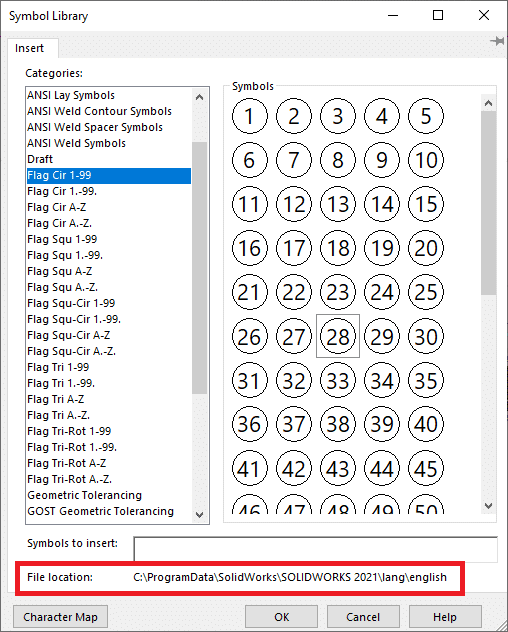The width and height of the screenshot is (508, 632).
Task: Click the Help button
Action: pos(445,617)
